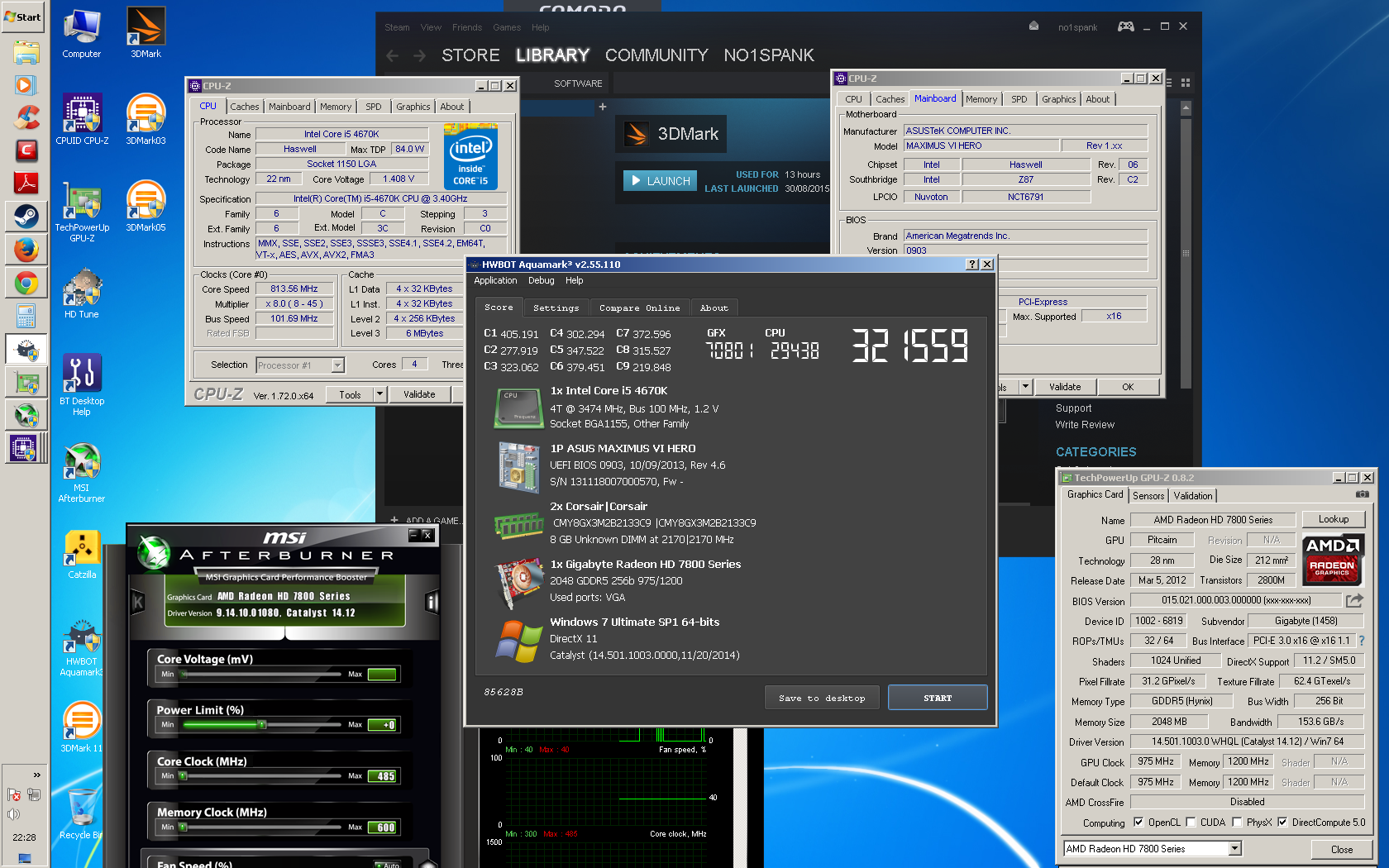Open the BT Desktop Help icon
Viewport: 1389px width, 868px height.
click(82, 385)
